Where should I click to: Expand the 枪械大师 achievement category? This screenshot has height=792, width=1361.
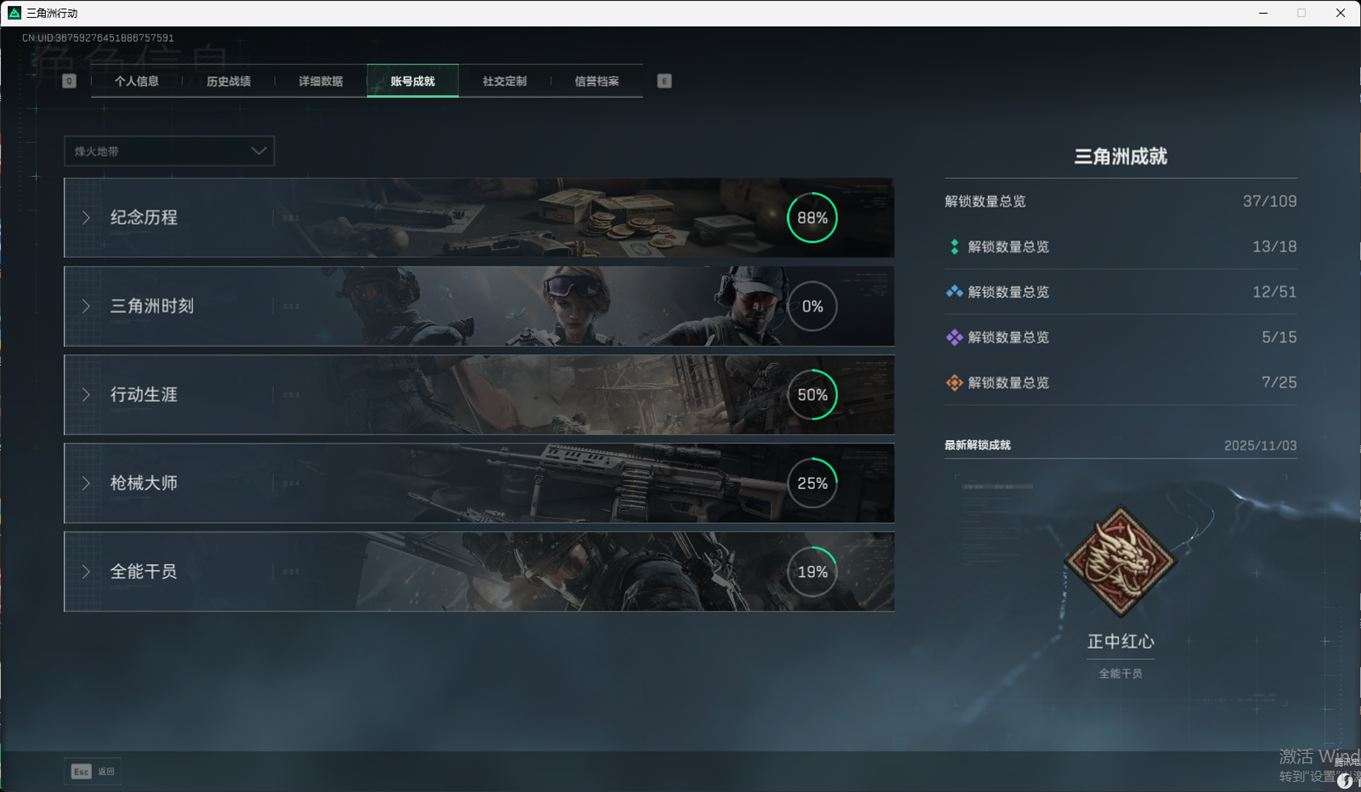479,483
